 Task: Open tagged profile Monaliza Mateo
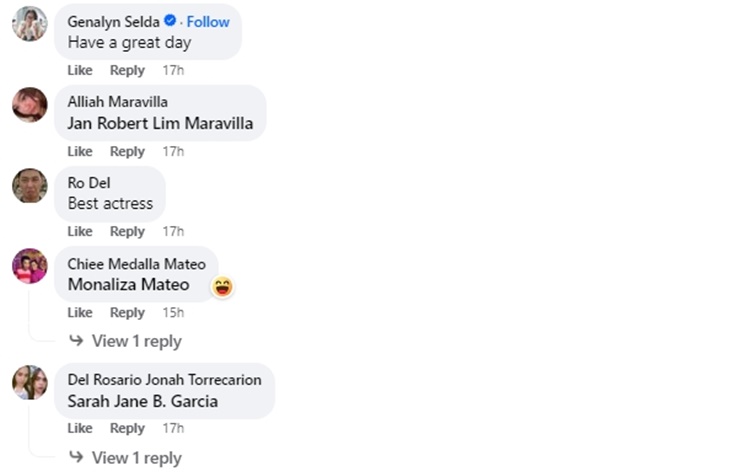[128, 285]
